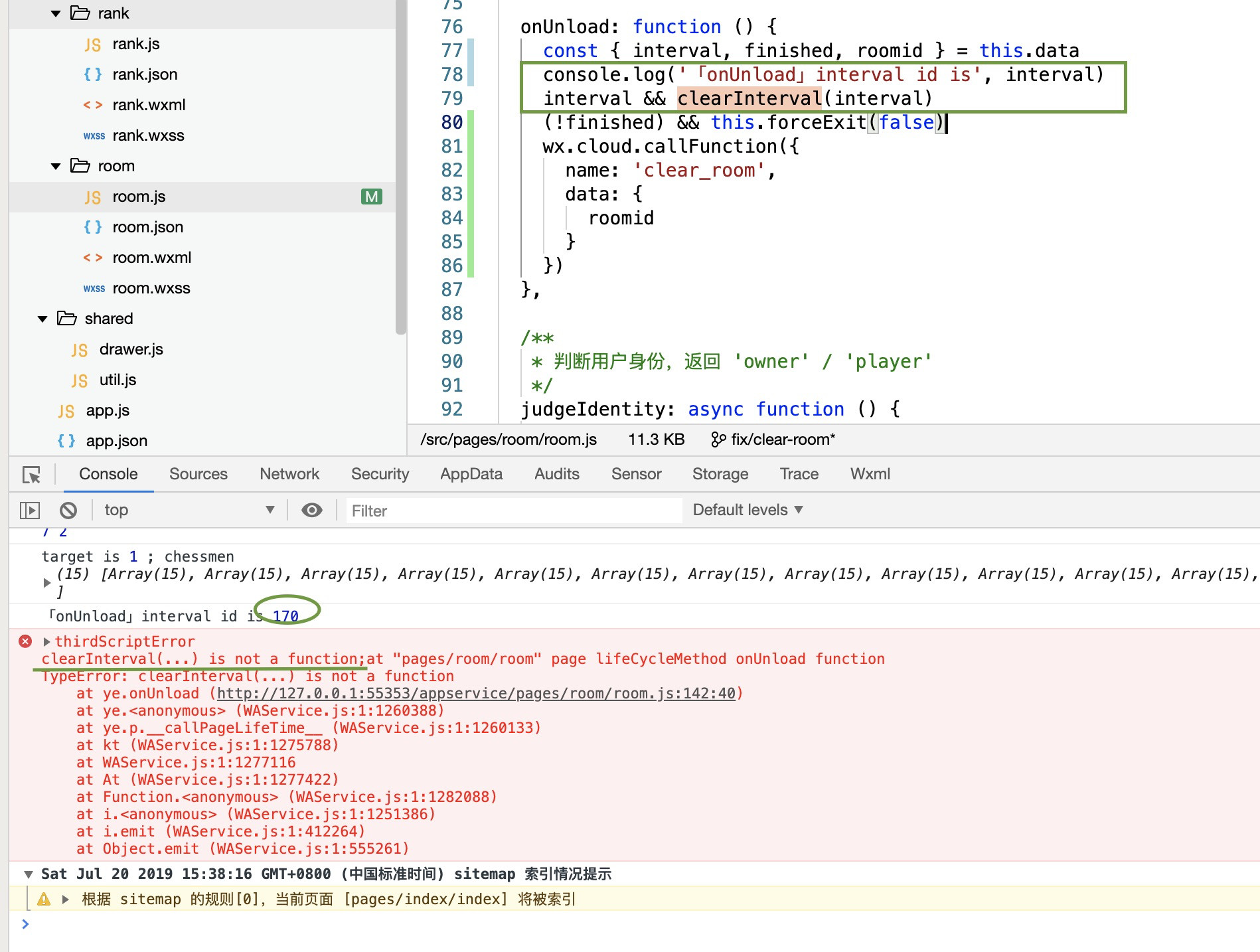Click the braces icon of room.json
This screenshot has height=952, width=1260.
[x=93, y=227]
